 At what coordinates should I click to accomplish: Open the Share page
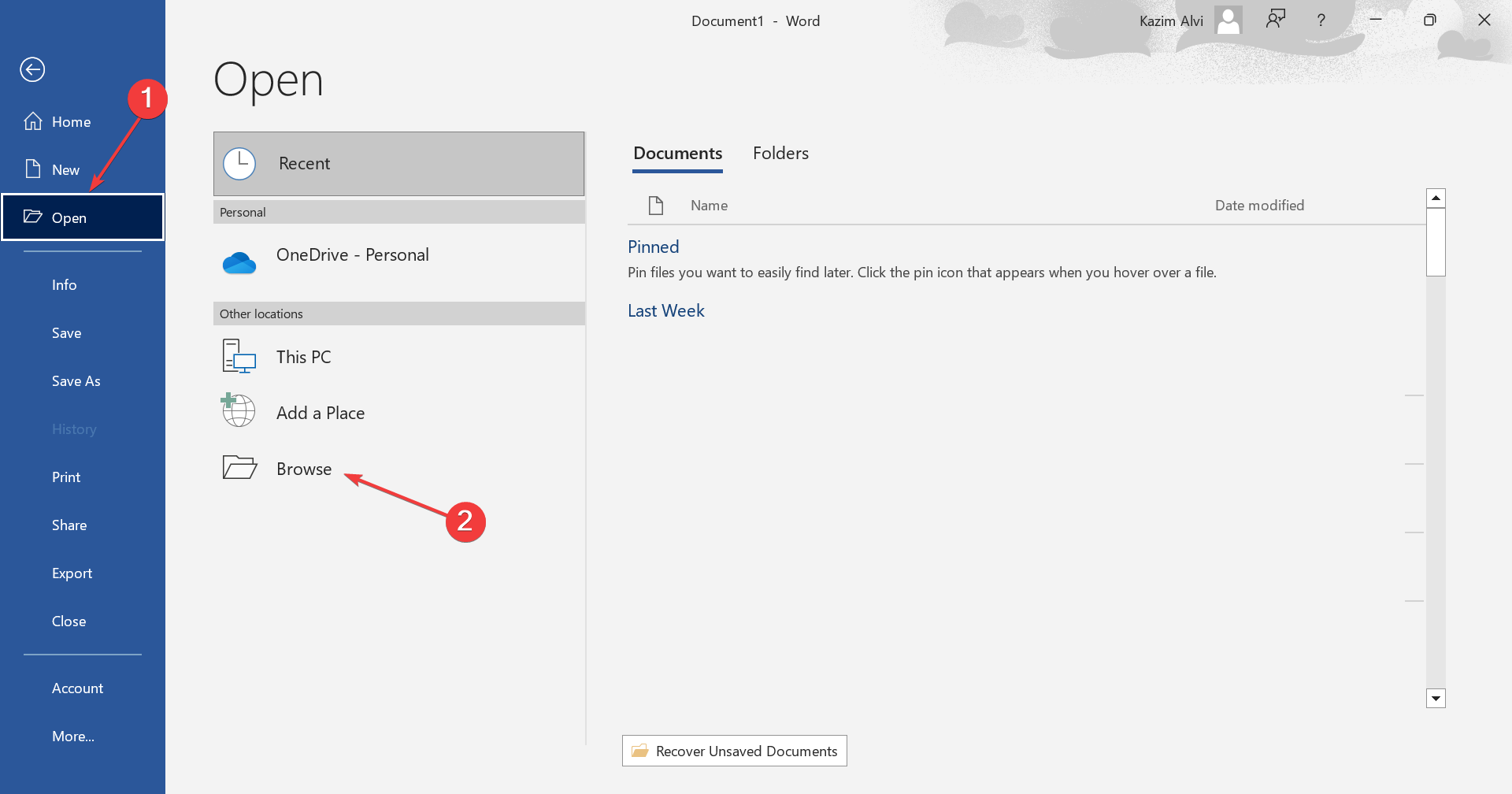(82, 525)
